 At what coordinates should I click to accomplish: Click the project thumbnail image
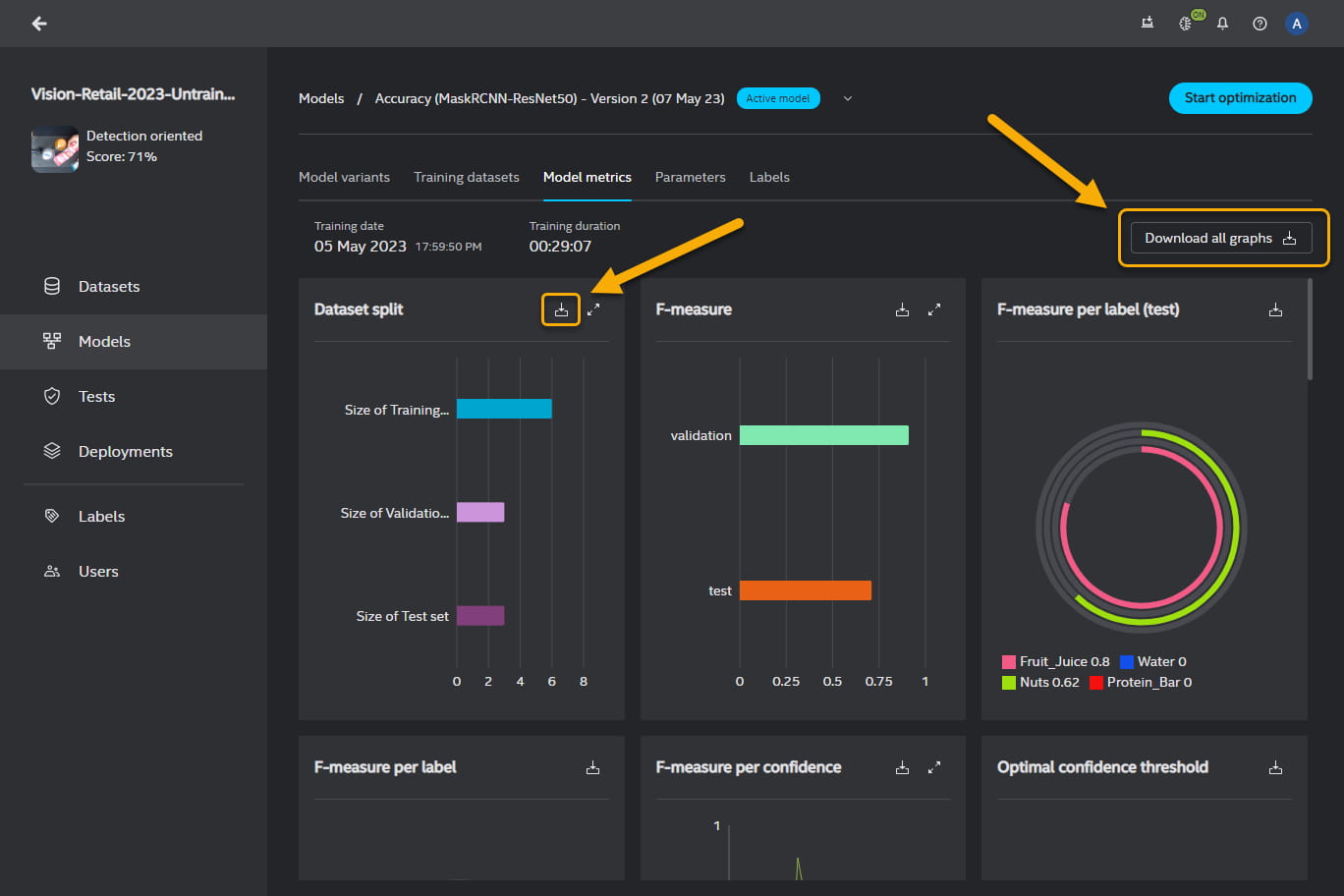point(55,148)
